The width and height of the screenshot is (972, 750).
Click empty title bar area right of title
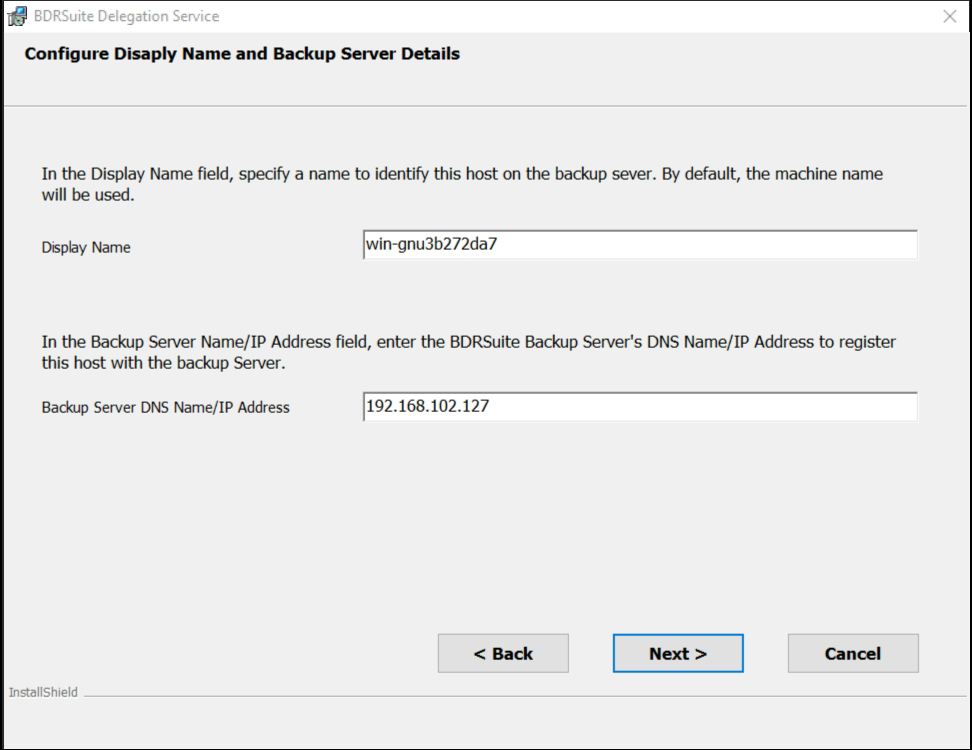tap(577, 16)
